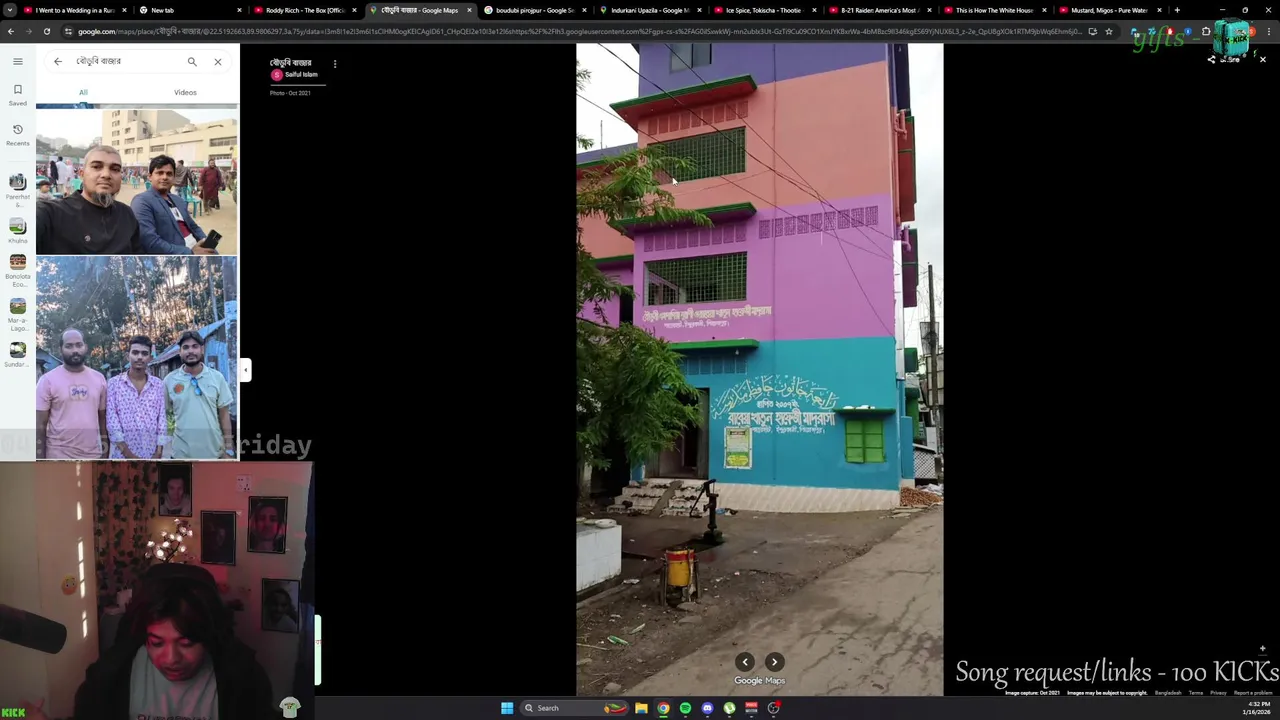Reload the current page
The width and height of the screenshot is (1280, 720).
pyautogui.click(x=48, y=31)
